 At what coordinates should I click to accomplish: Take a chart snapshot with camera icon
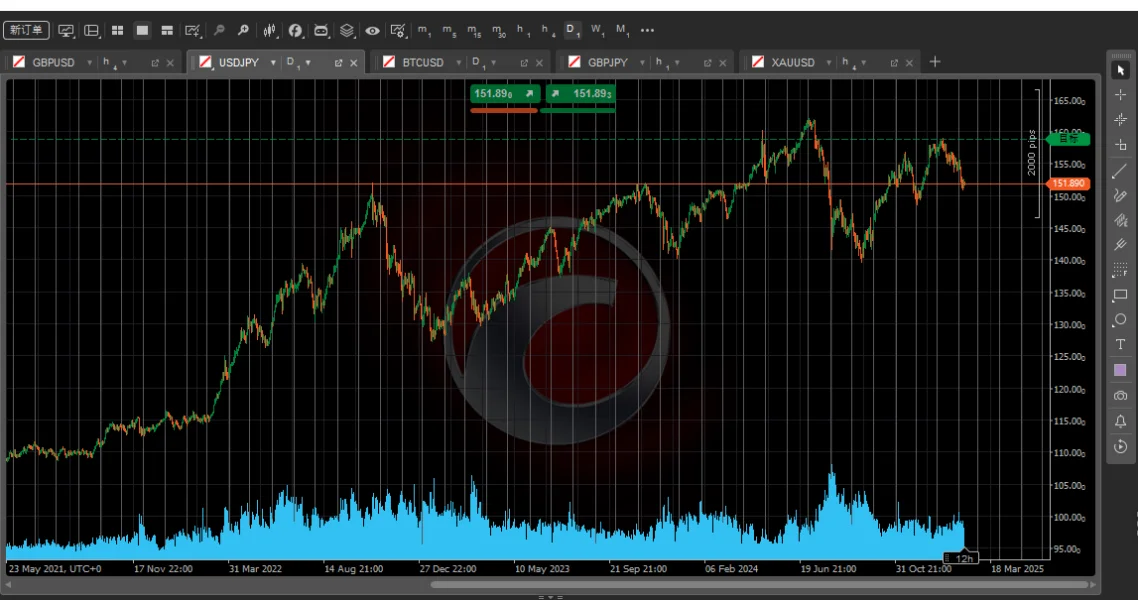(1120, 395)
